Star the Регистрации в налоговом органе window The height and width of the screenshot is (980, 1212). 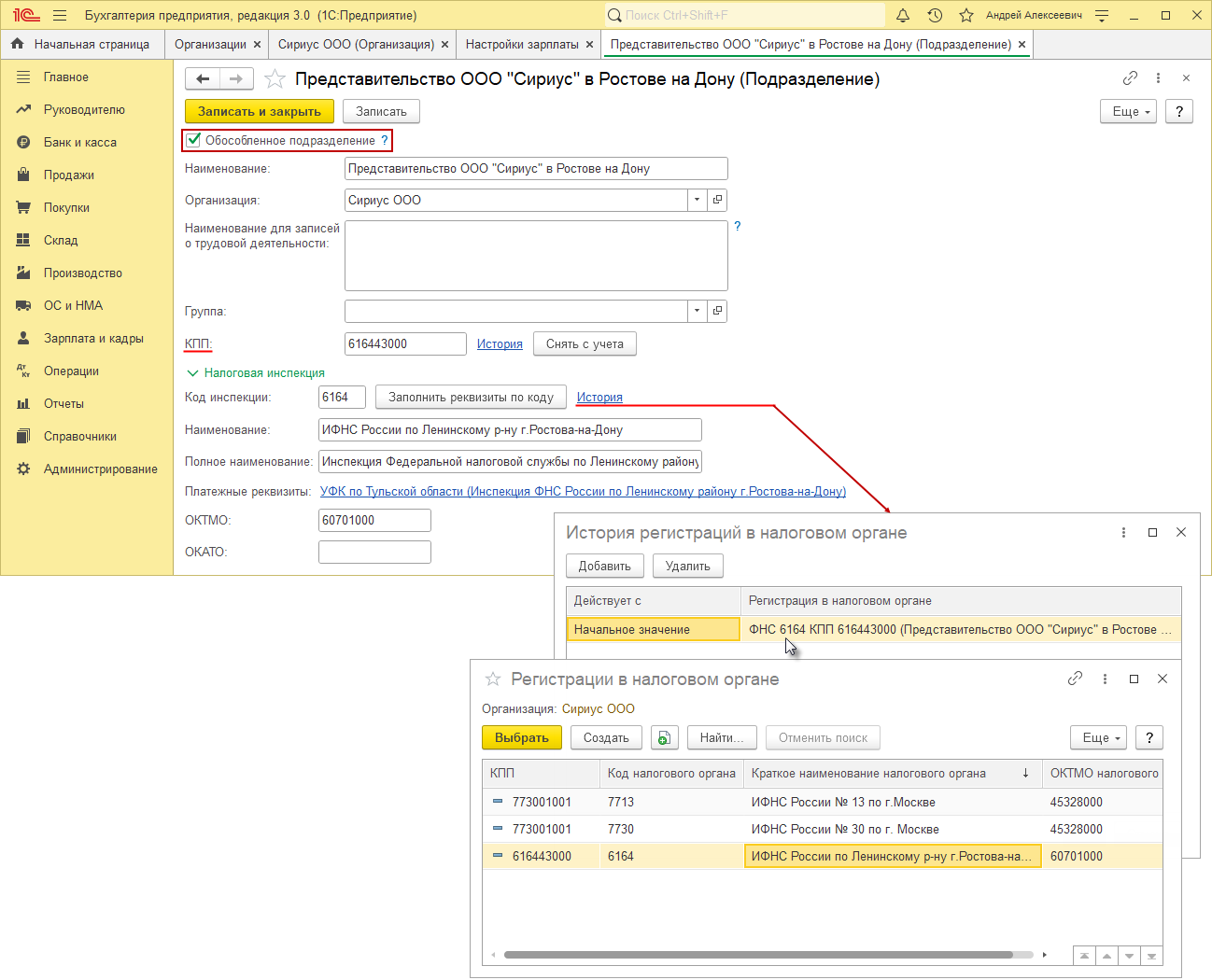[x=493, y=679]
